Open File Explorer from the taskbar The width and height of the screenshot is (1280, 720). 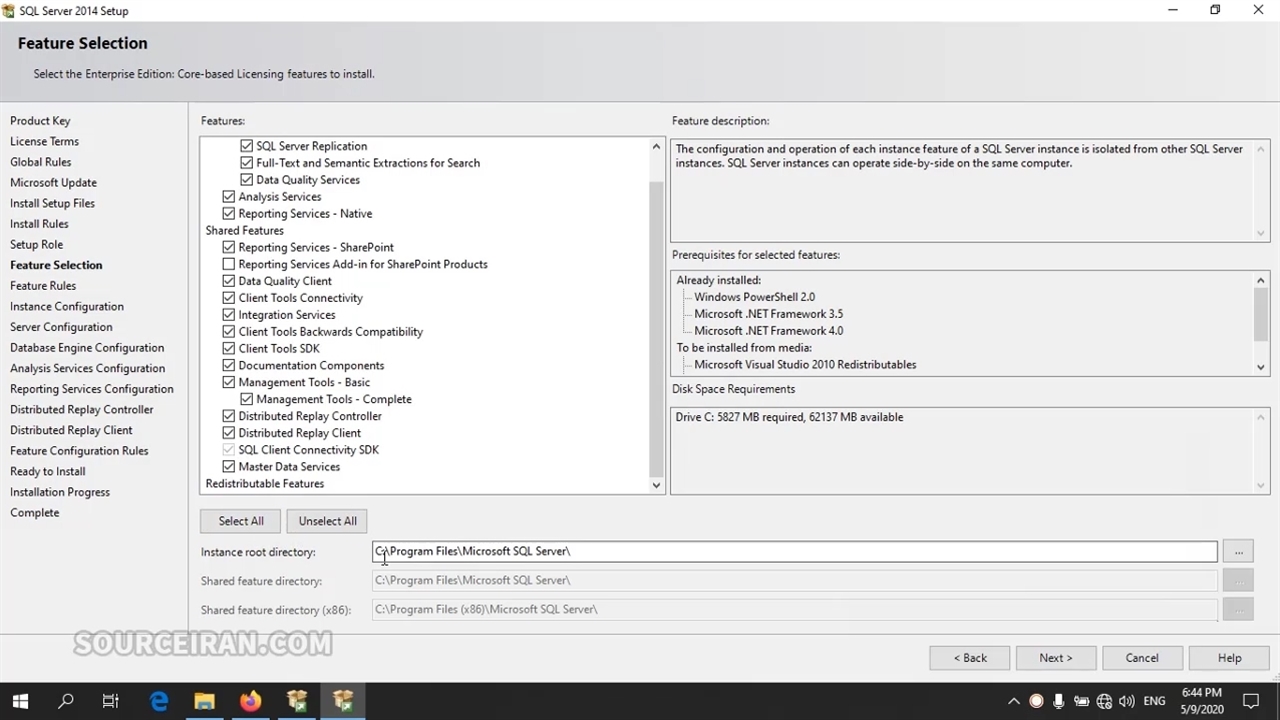tap(204, 701)
